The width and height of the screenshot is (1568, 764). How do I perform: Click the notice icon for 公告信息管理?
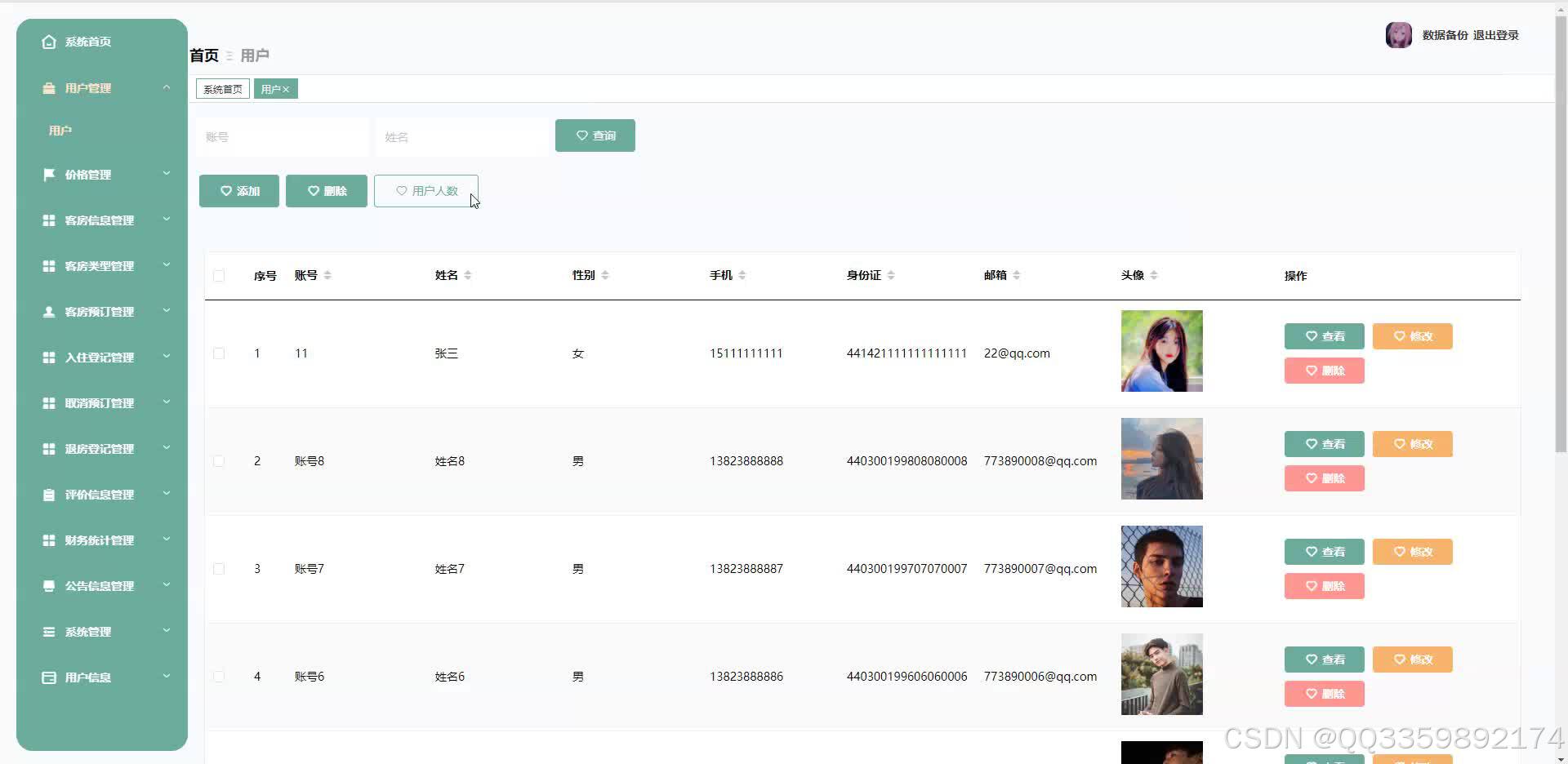coord(49,586)
